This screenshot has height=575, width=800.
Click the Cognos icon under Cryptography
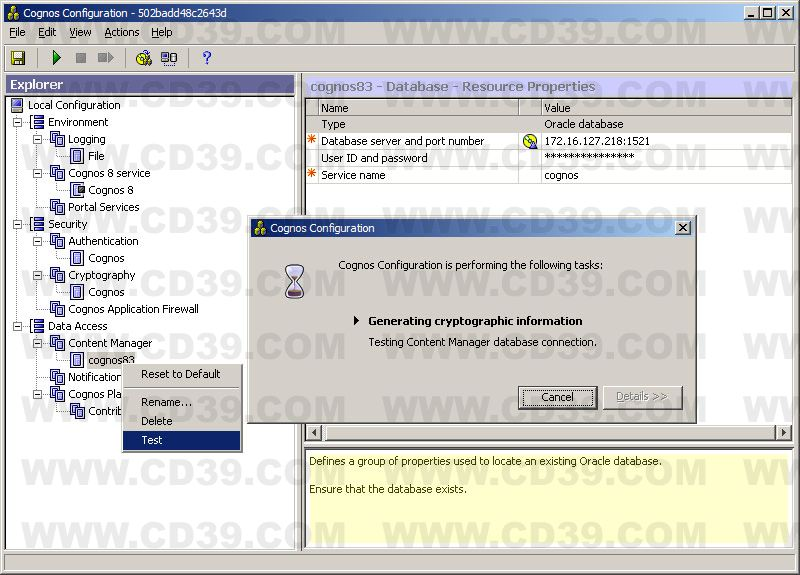[x=77, y=292]
